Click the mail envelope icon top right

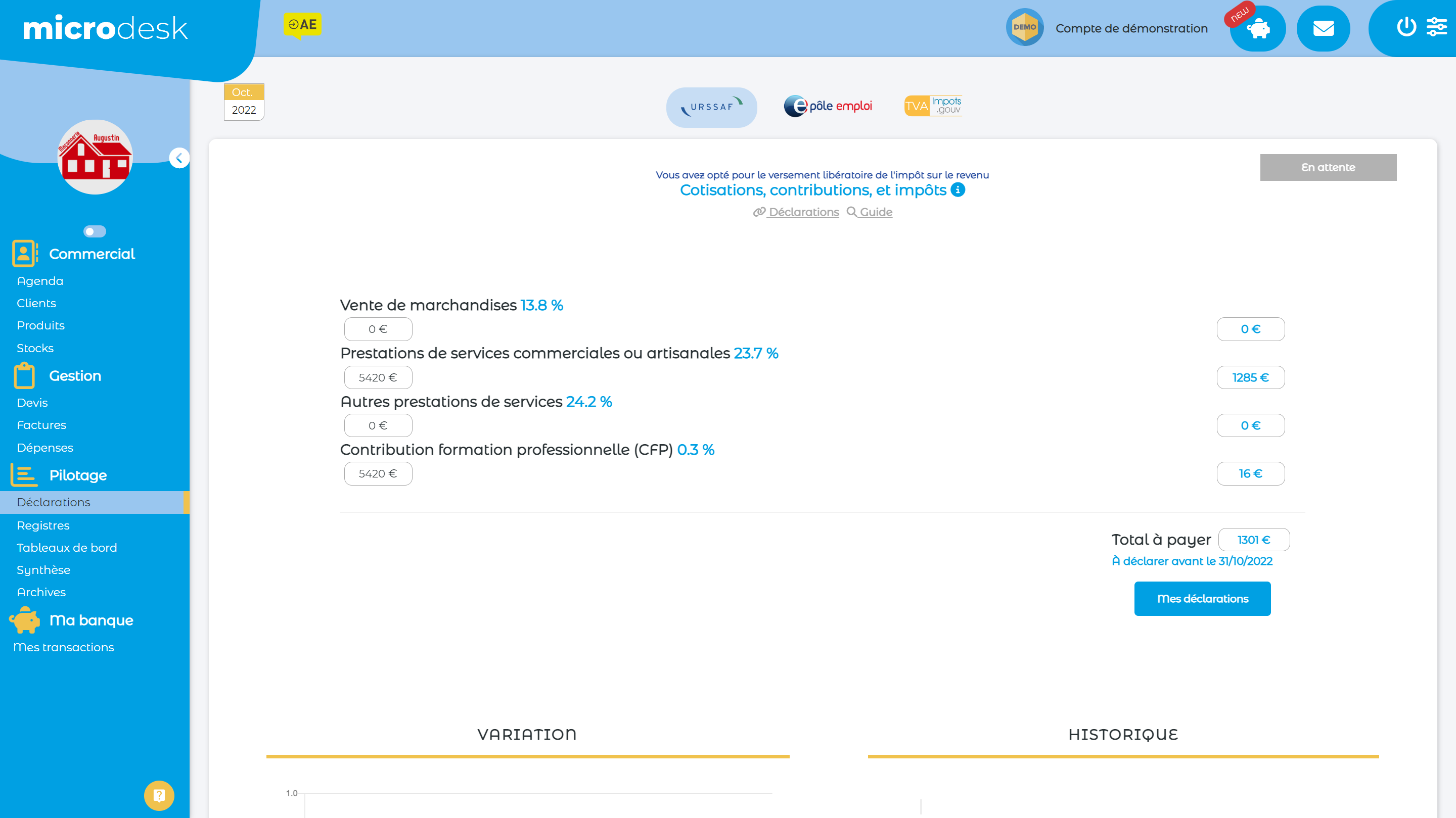pos(1323,28)
